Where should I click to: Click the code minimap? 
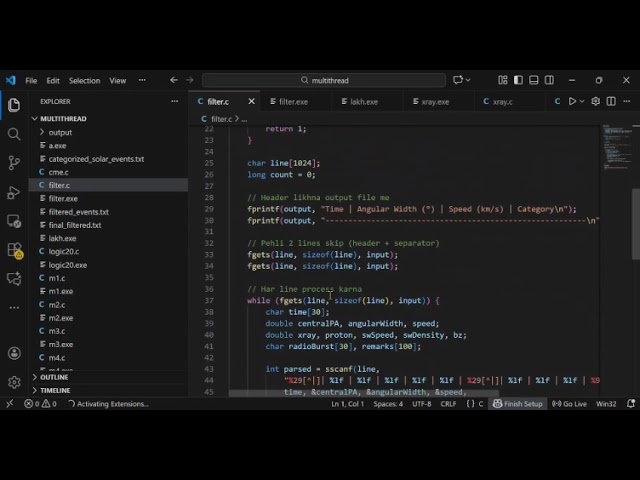[x=616, y=147]
